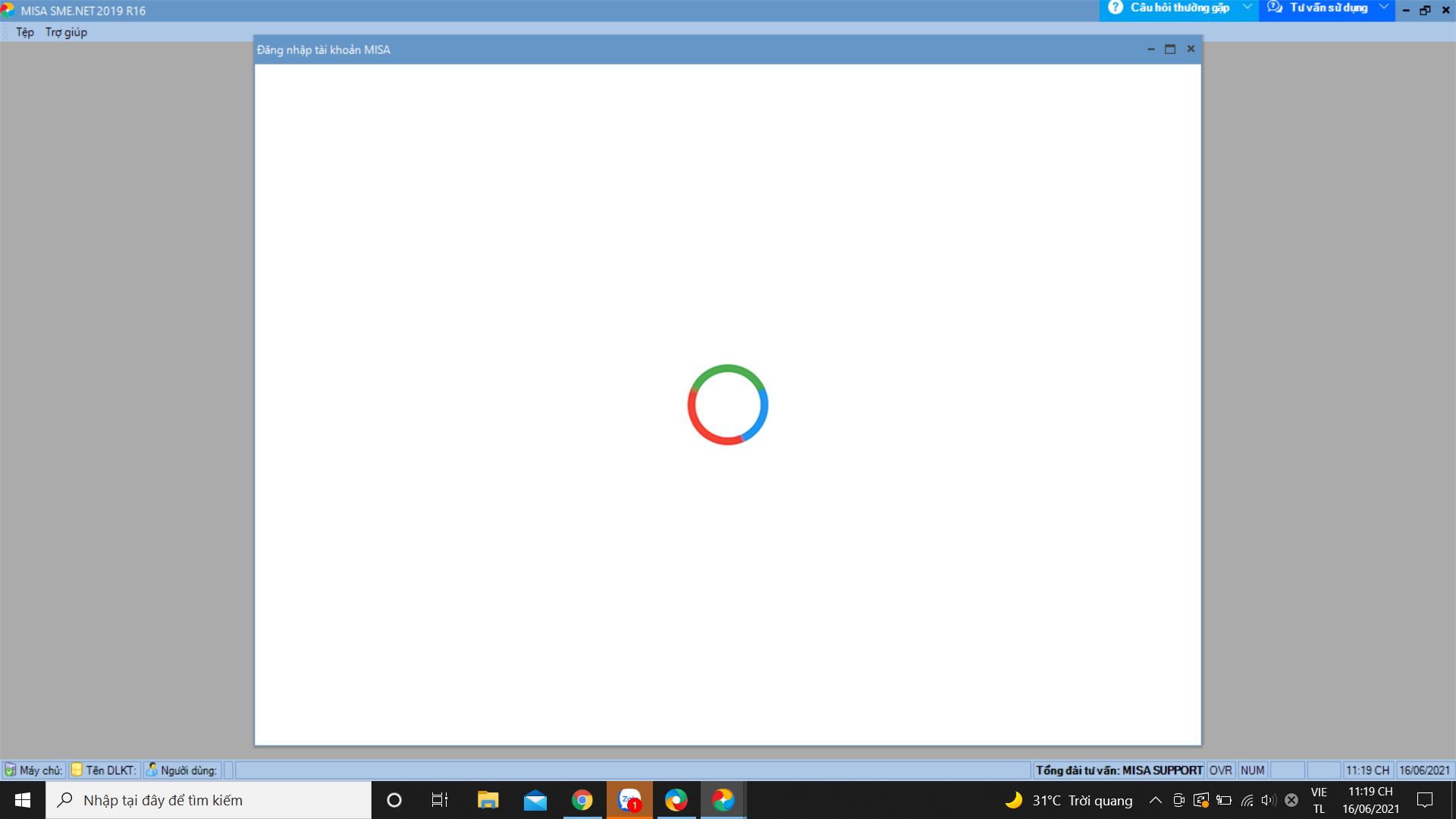Open the taskbar clock showing 11:19 CH
1456x819 pixels.
(1370, 800)
